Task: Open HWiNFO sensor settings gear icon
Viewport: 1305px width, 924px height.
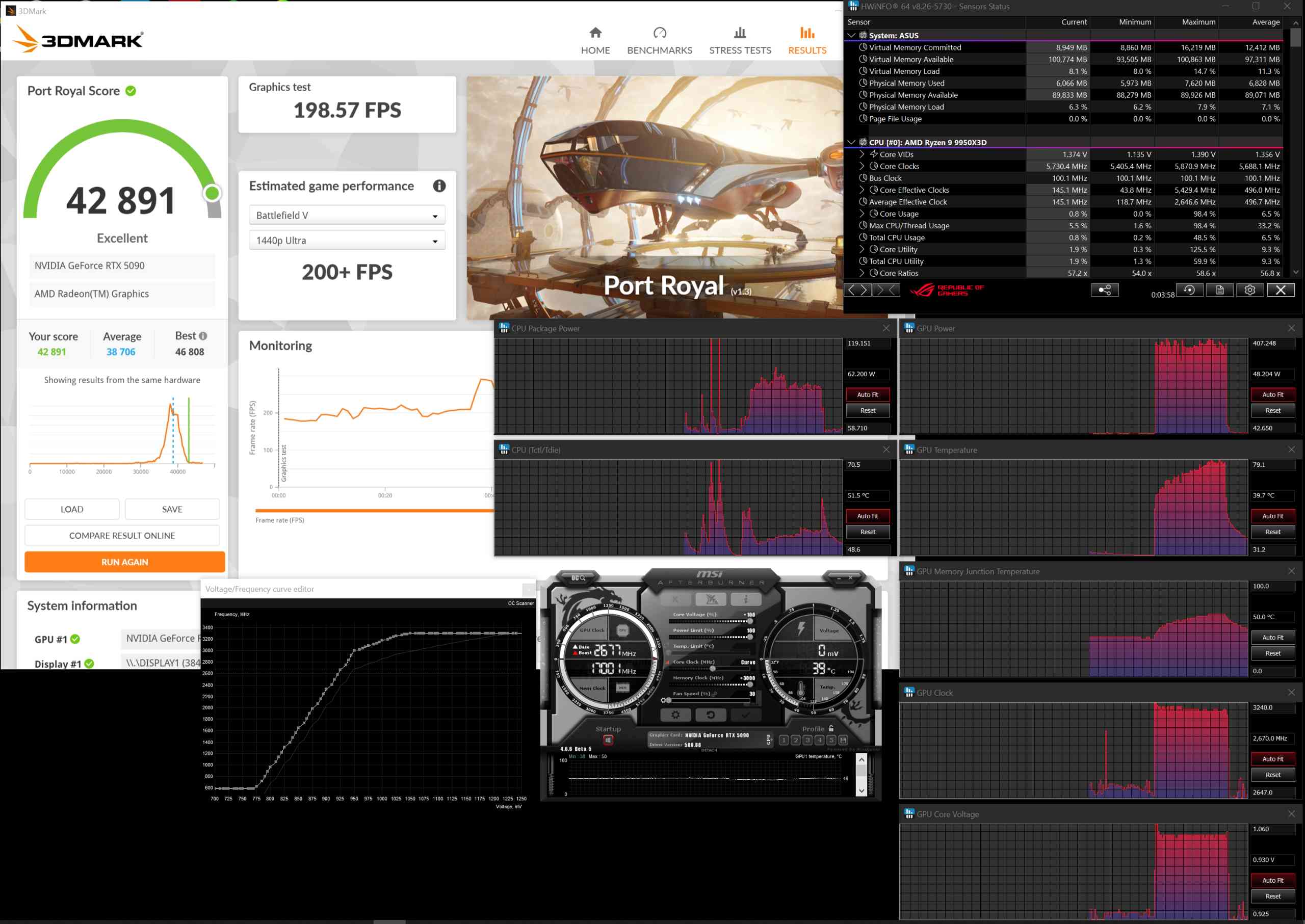Action: [1250, 290]
